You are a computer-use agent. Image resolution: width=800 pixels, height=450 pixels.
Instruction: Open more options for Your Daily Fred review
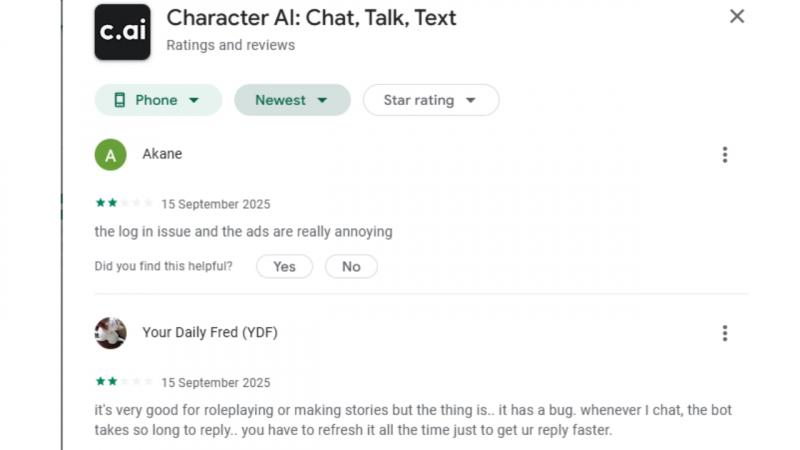pos(724,333)
